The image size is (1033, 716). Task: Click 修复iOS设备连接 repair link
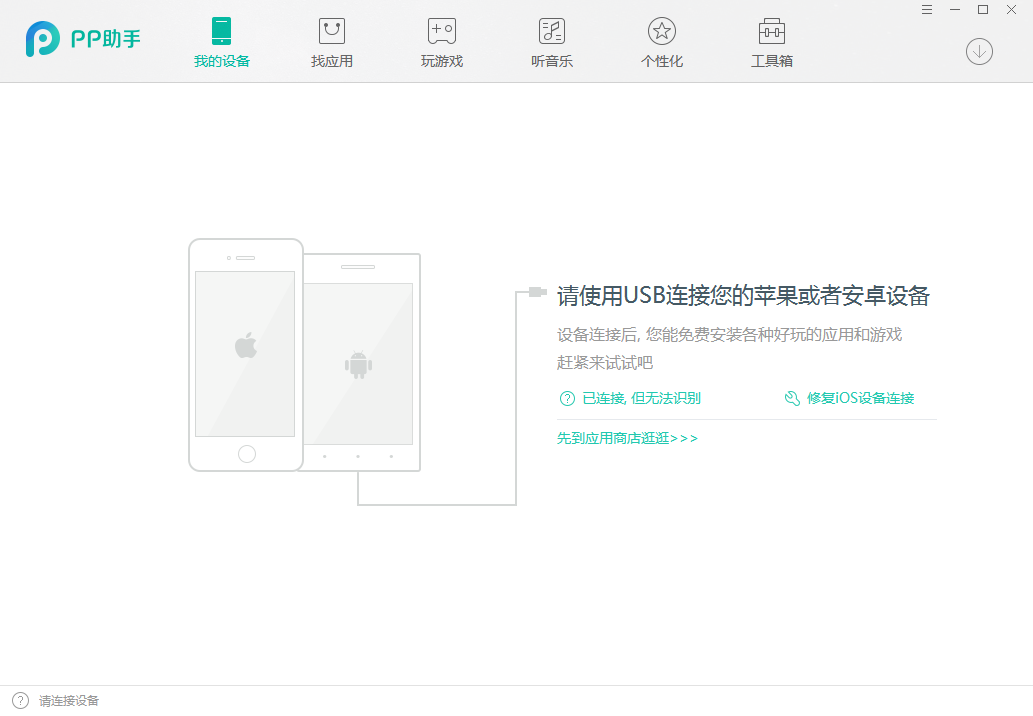860,397
